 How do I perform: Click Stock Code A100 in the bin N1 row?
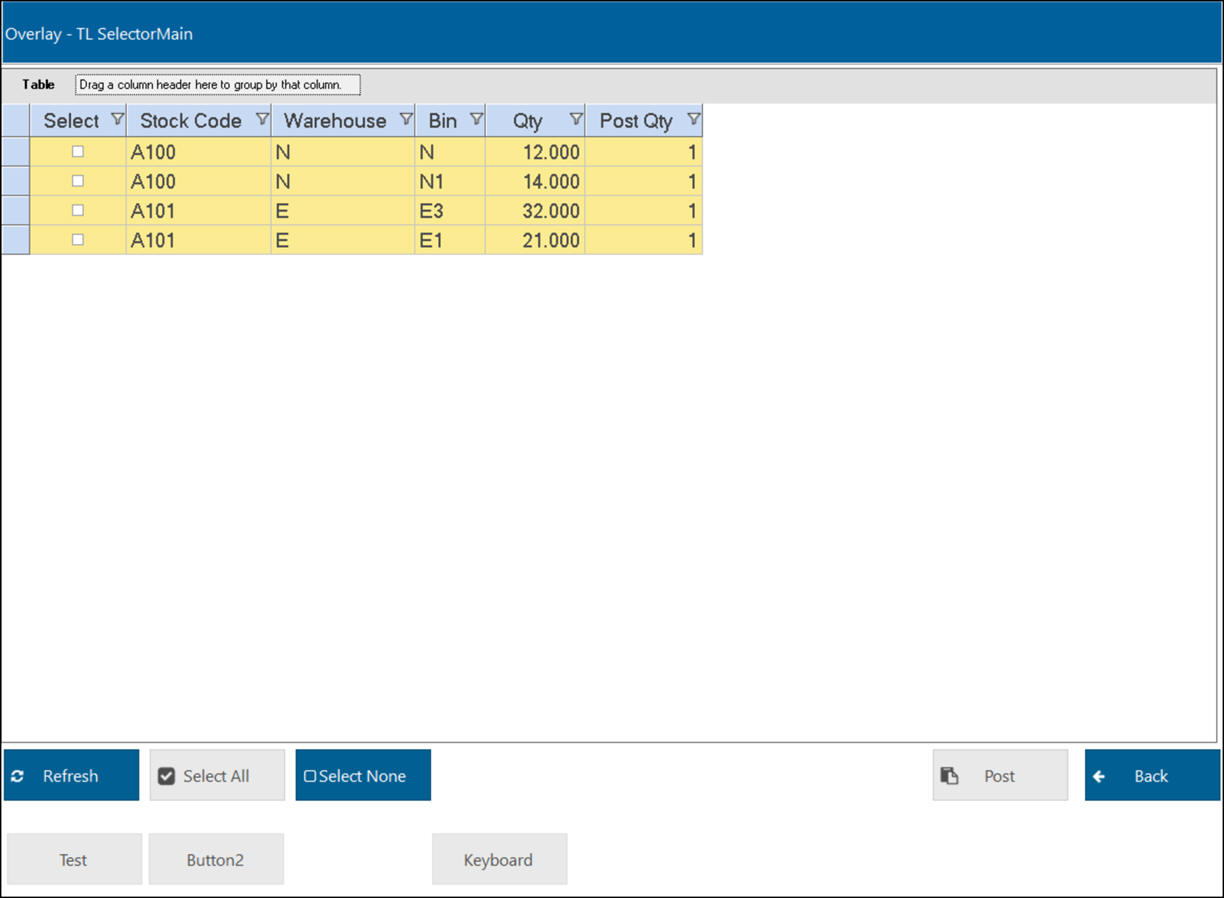click(x=198, y=181)
